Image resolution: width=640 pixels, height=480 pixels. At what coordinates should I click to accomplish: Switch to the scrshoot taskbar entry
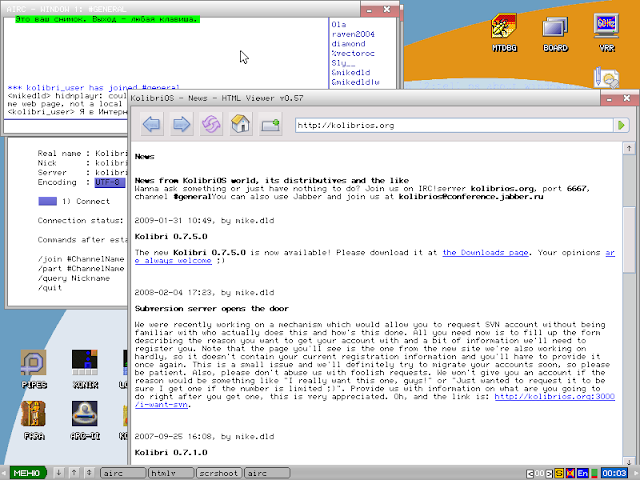coord(219,473)
